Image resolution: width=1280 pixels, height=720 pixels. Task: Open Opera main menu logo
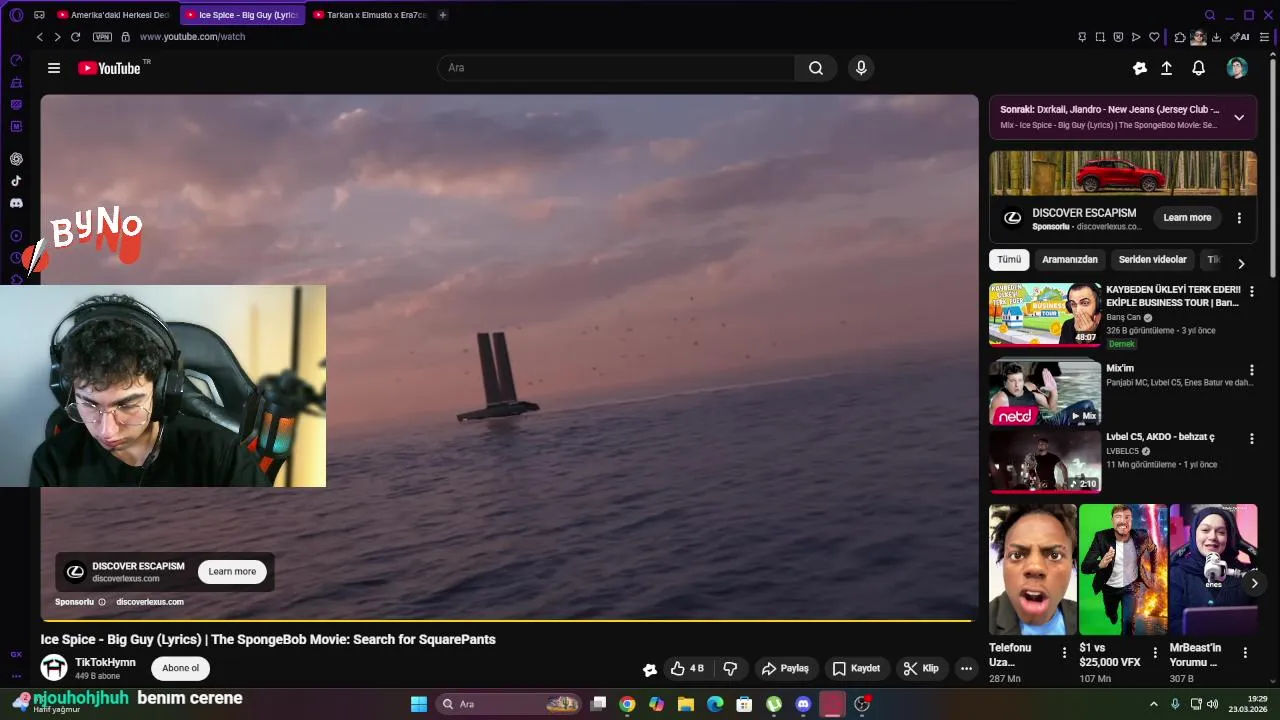coord(16,15)
